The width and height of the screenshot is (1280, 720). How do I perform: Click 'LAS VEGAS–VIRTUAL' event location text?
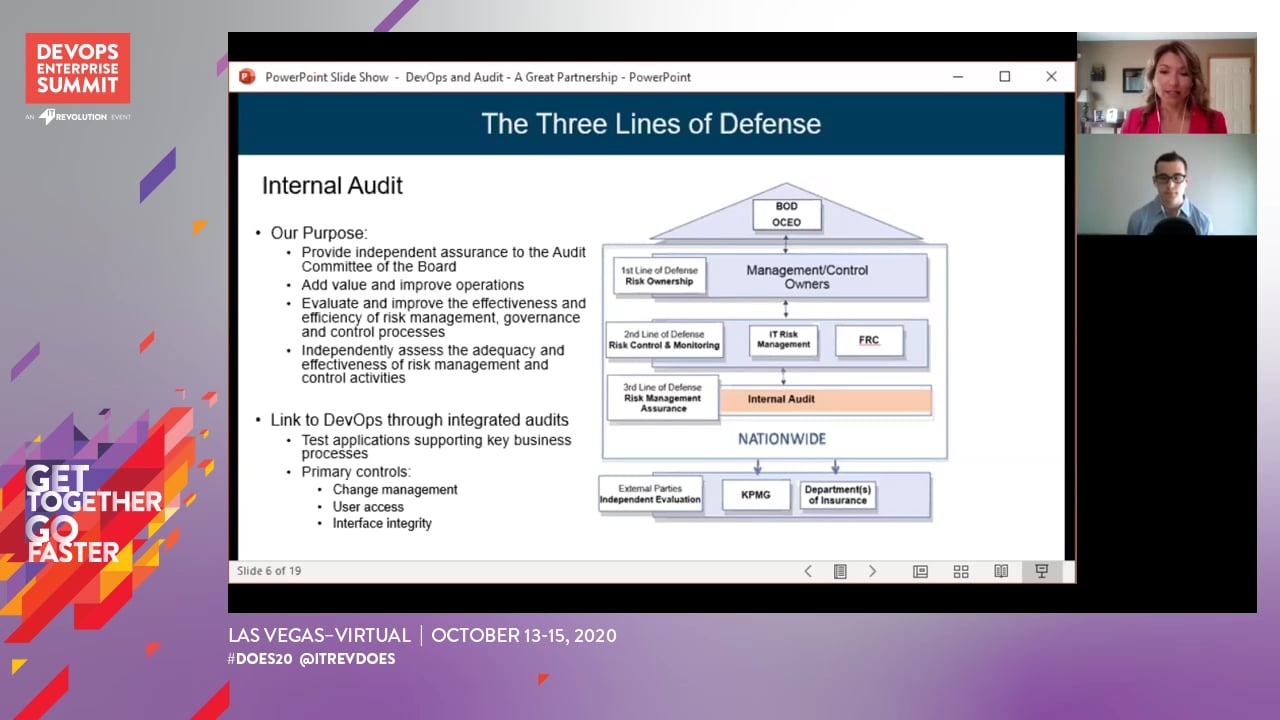[x=319, y=636]
